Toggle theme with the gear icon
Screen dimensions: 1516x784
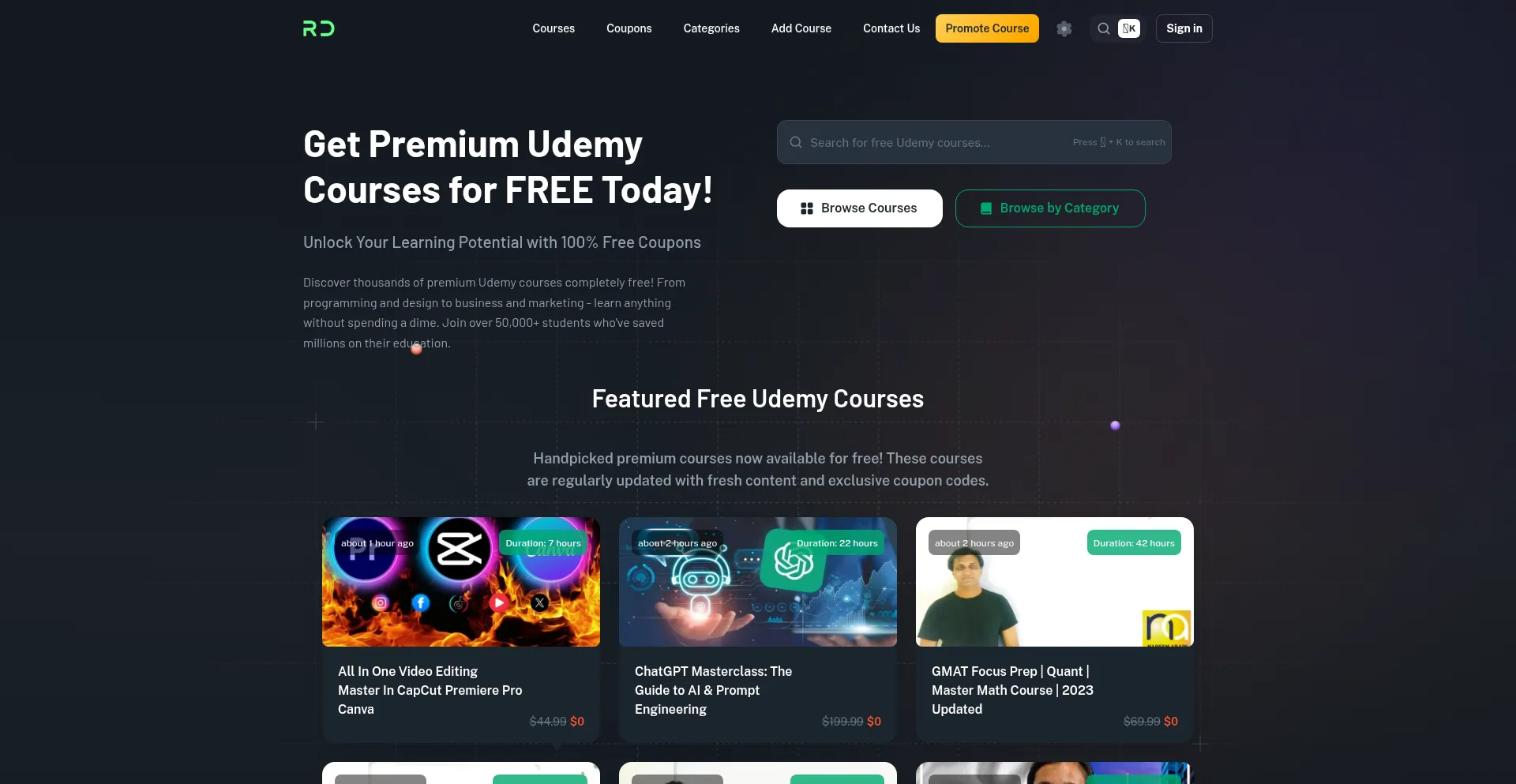tap(1064, 28)
